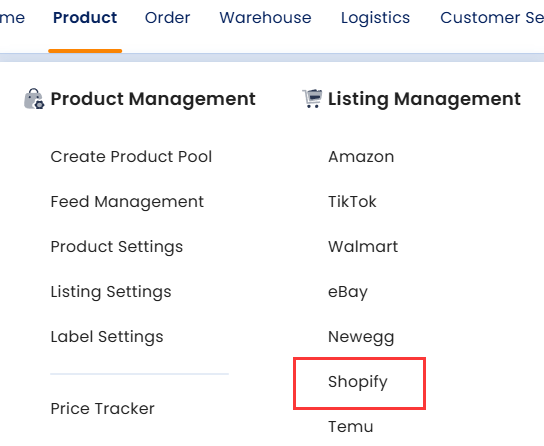This screenshot has height=446, width=544.
Task: Choose Walmart listings
Action: pos(363,247)
